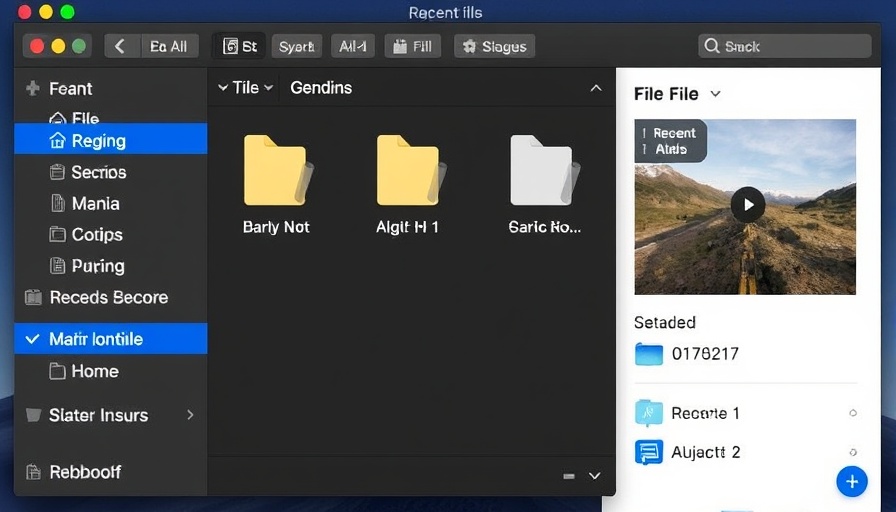Open the 'Tile' dropdown
Image resolution: width=896 pixels, height=512 pixels.
coord(246,87)
